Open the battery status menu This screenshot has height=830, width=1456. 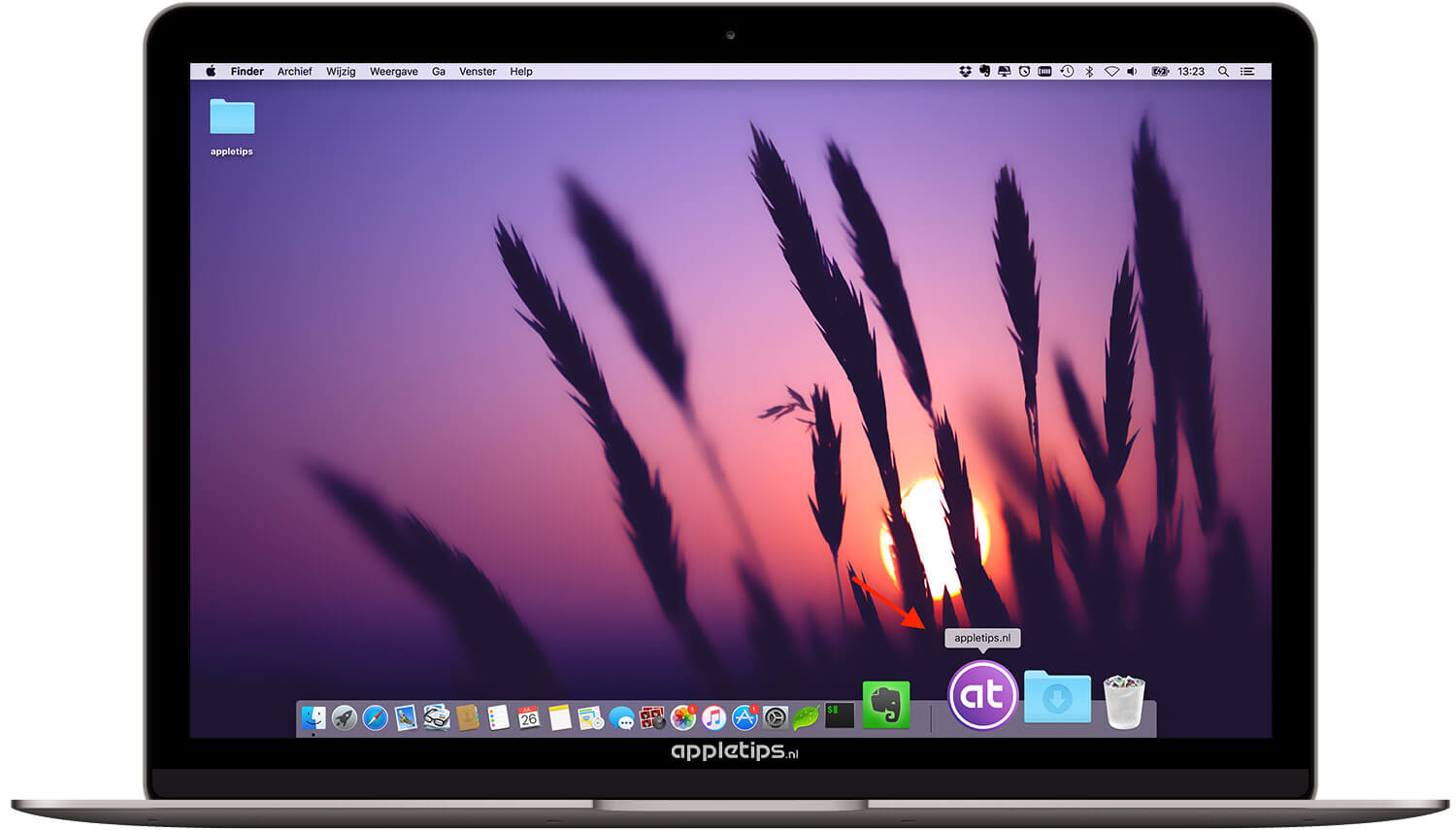[x=1160, y=72]
